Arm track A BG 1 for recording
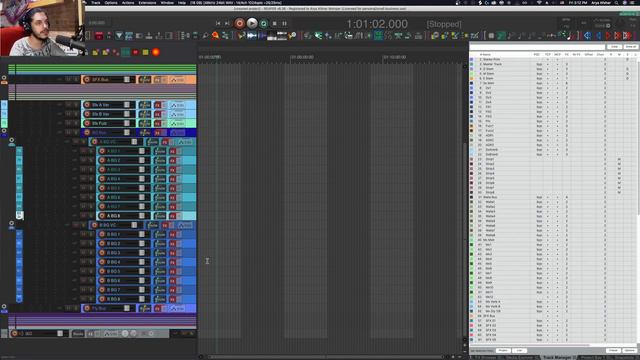Viewport: 640px width, 360px height. coord(102,151)
